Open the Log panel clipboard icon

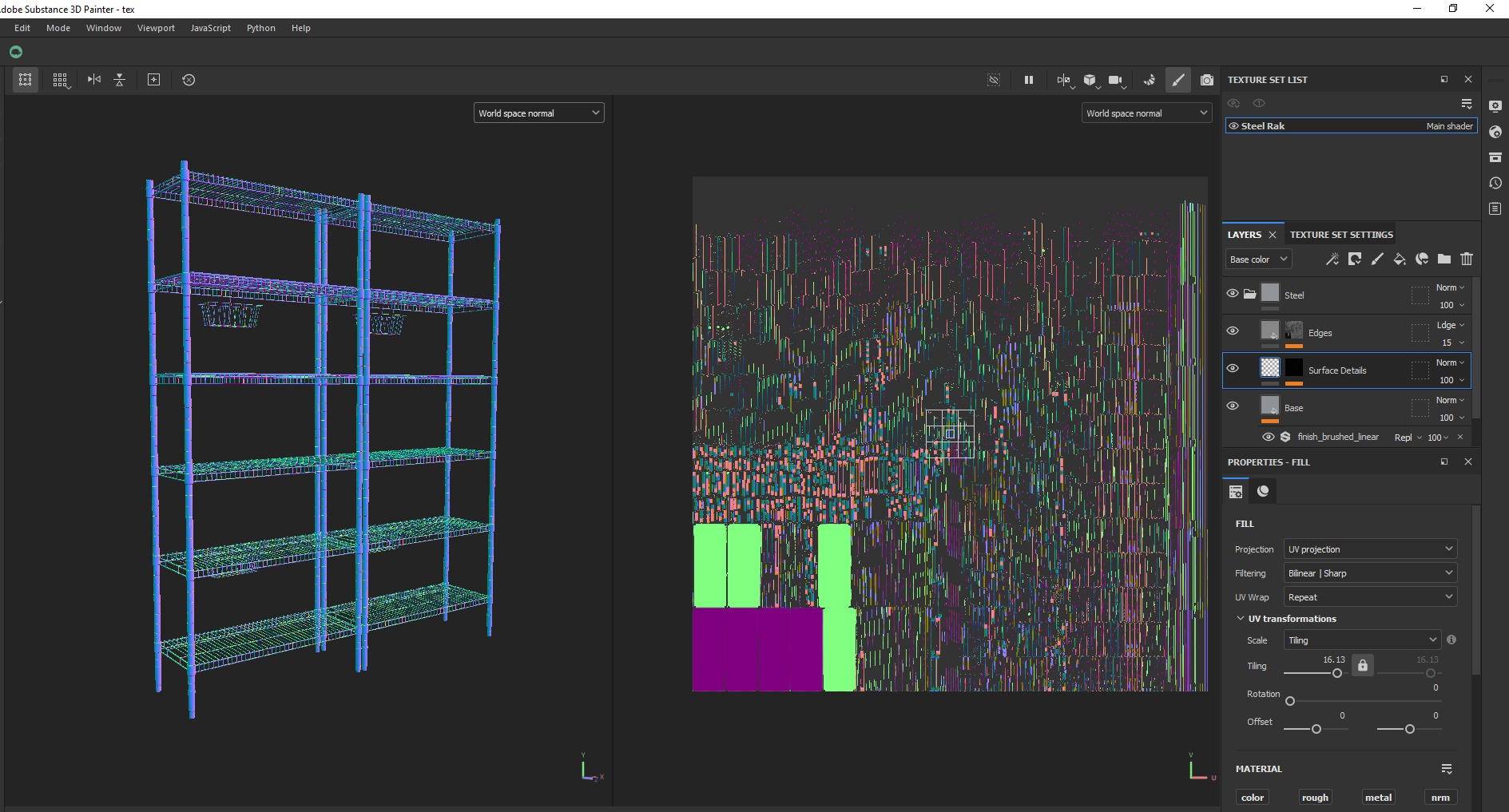click(1495, 208)
